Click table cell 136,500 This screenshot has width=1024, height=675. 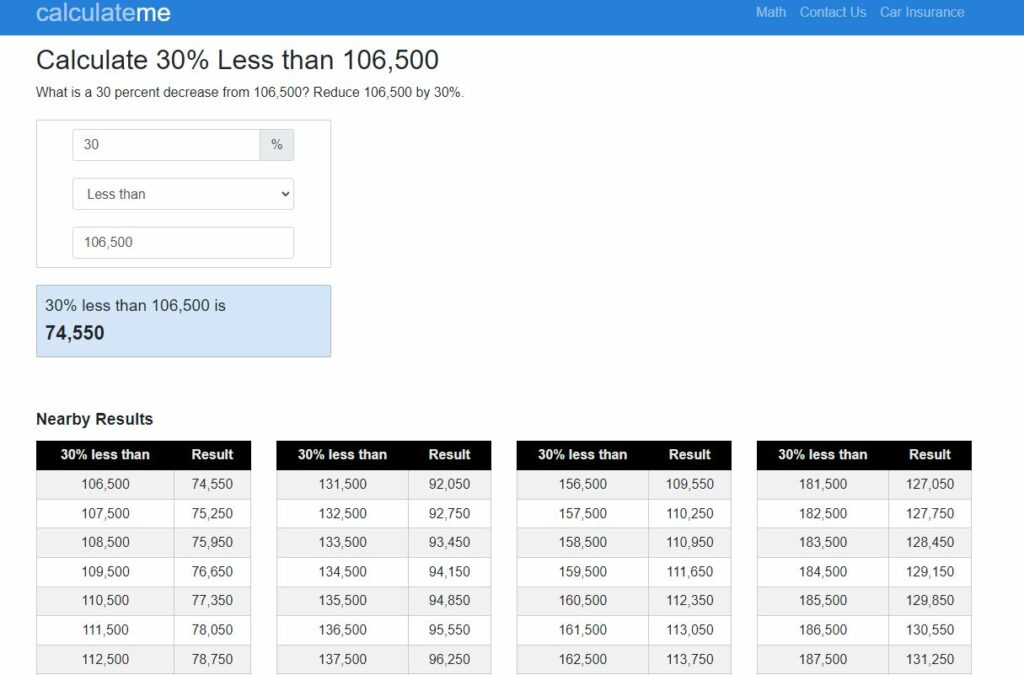point(342,630)
